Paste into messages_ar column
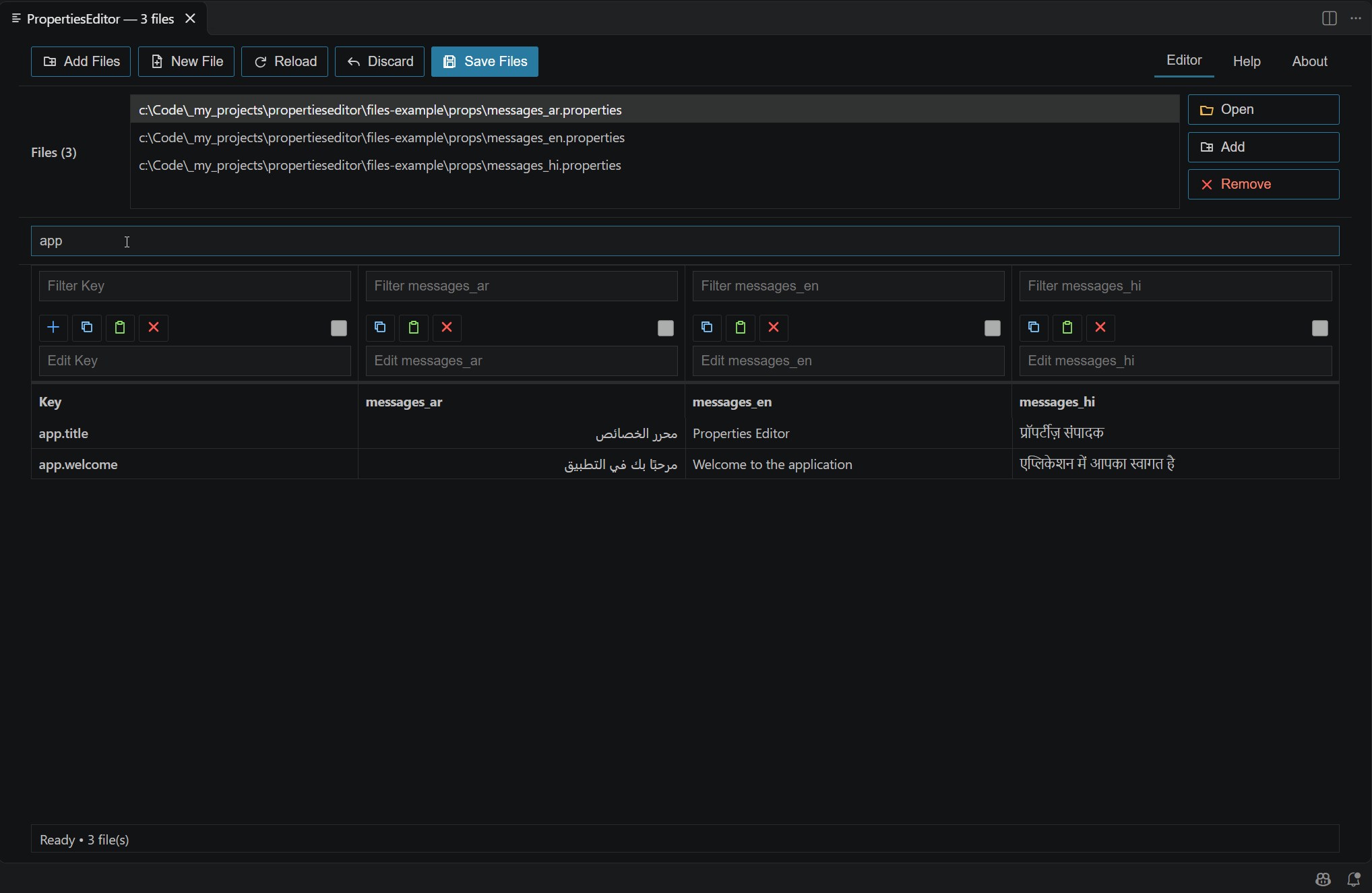This screenshot has width=1372, height=893. [x=414, y=328]
